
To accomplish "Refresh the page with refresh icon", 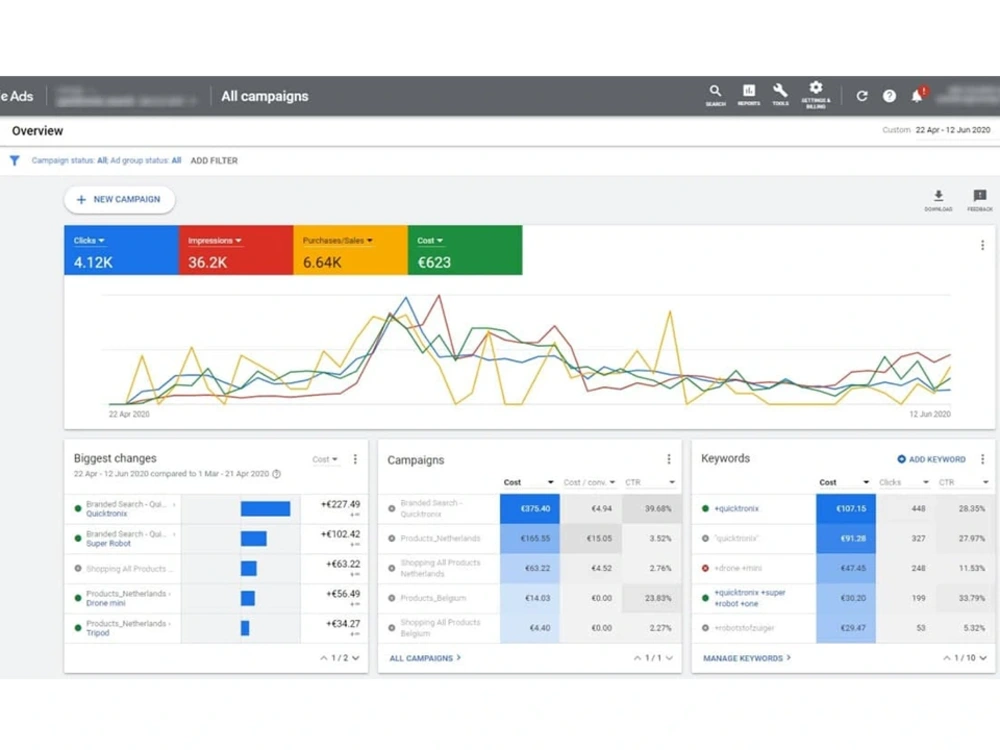I will click(862, 96).
